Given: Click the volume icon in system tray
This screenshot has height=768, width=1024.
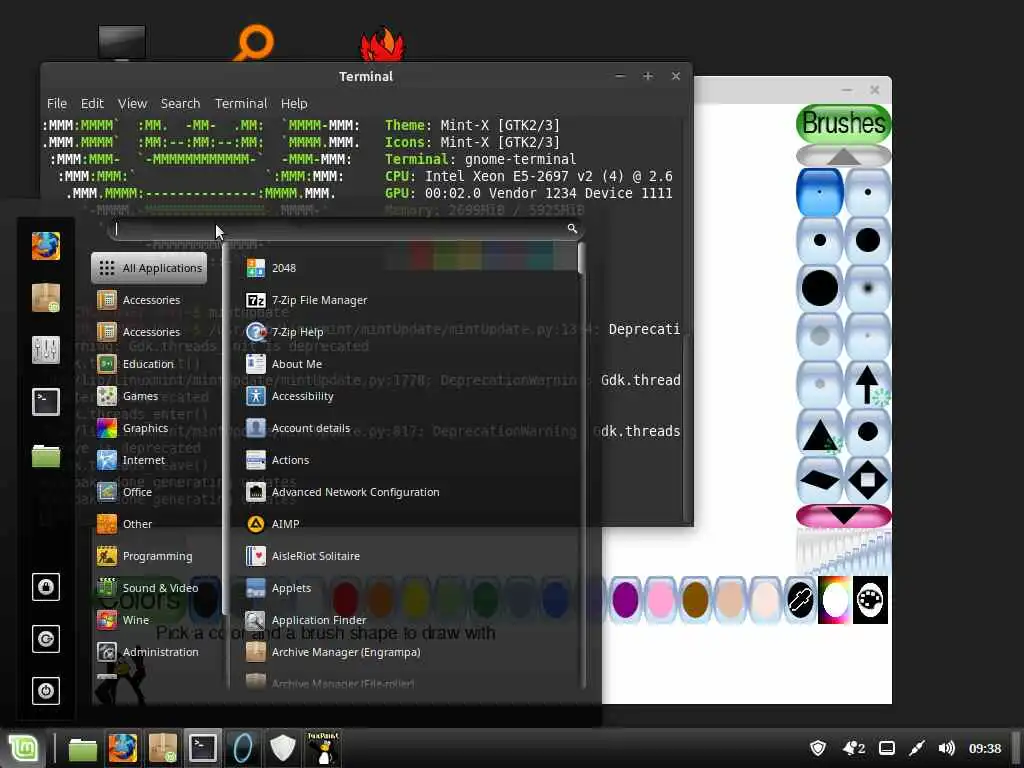Looking at the screenshot, I should (x=946, y=748).
